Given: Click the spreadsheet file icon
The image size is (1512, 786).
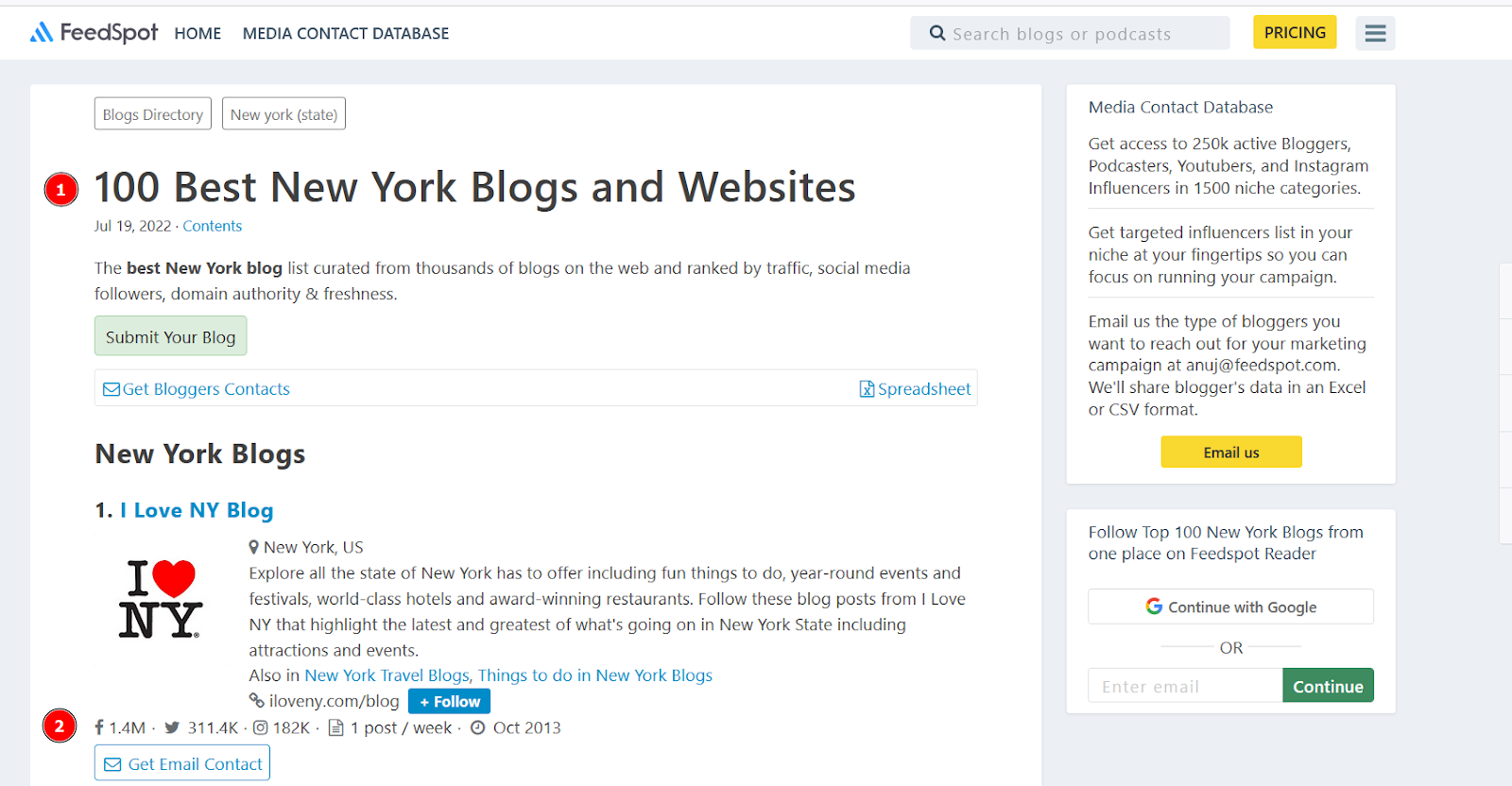Looking at the screenshot, I should pyautogui.click(x=867, y=389).
